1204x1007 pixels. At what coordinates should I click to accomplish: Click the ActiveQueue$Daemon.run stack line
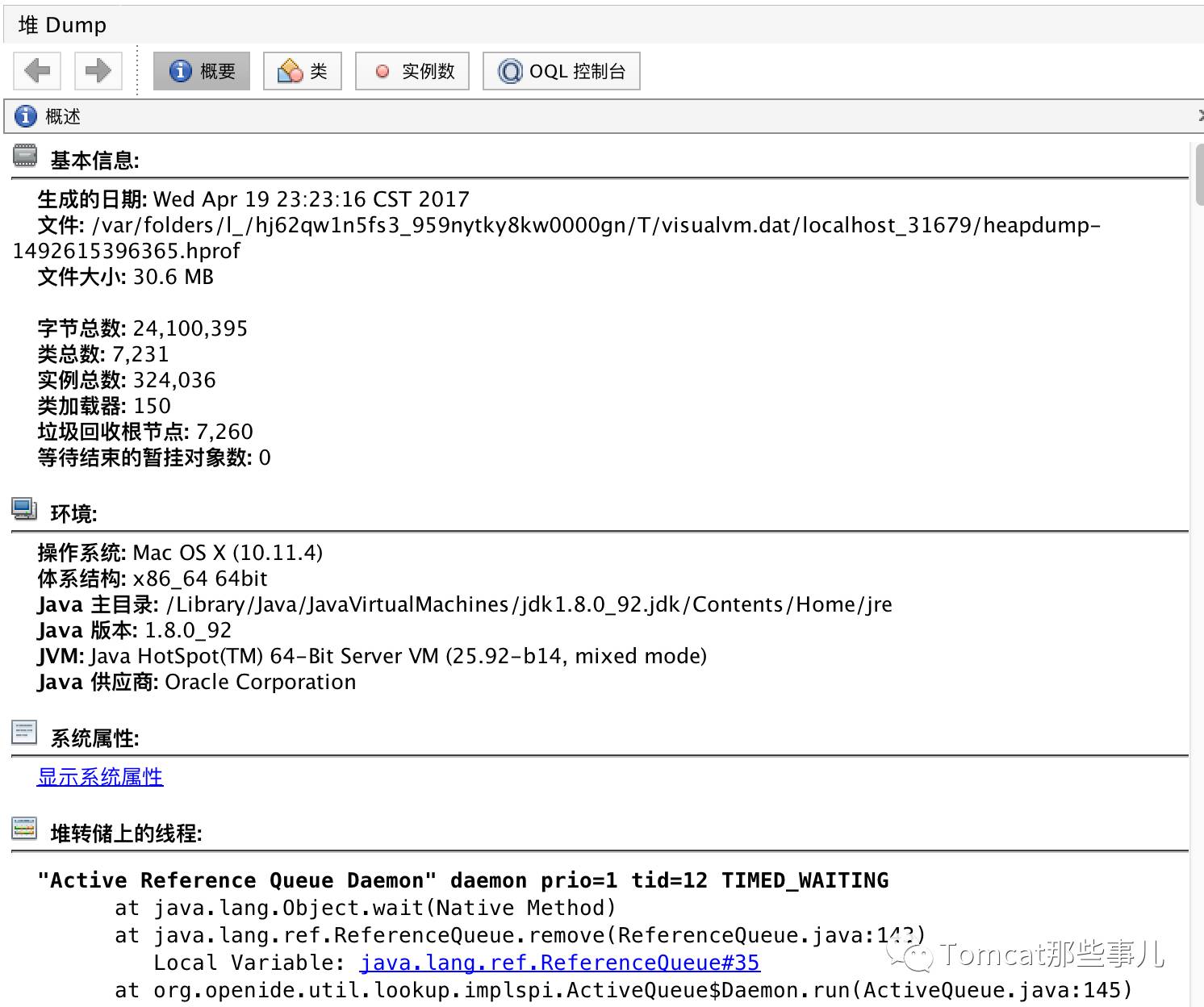(624, 990)
